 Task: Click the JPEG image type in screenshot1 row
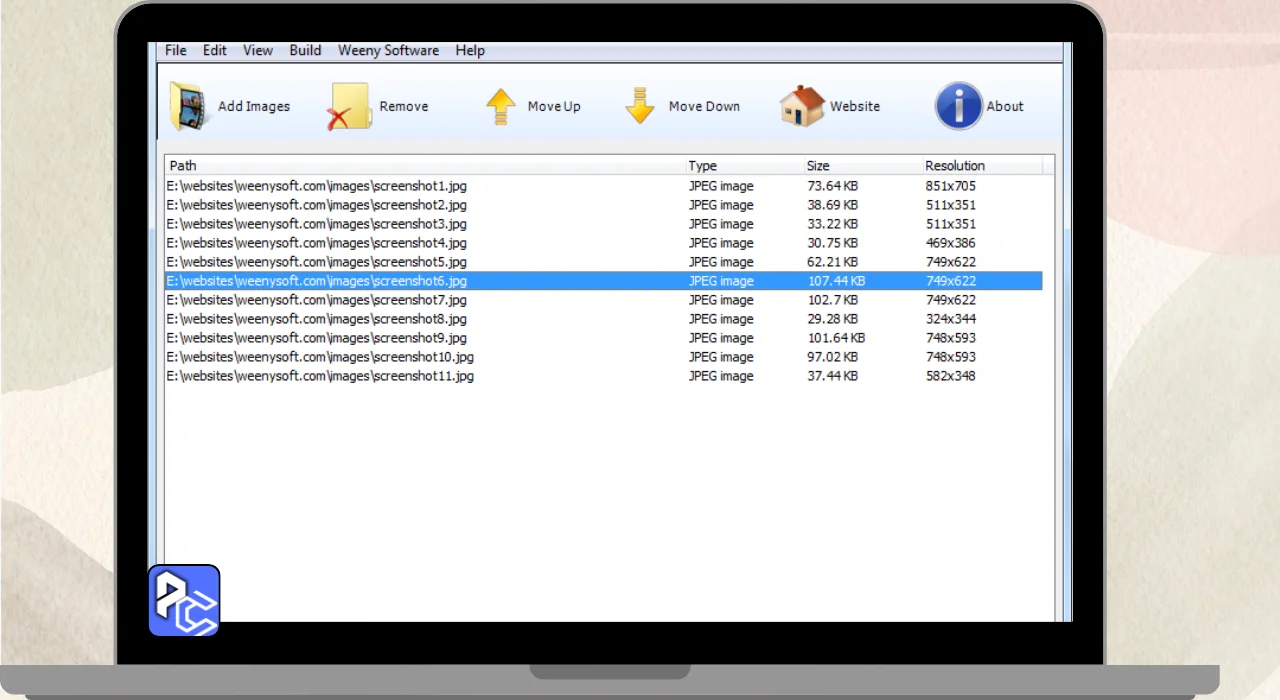point(721,186)
